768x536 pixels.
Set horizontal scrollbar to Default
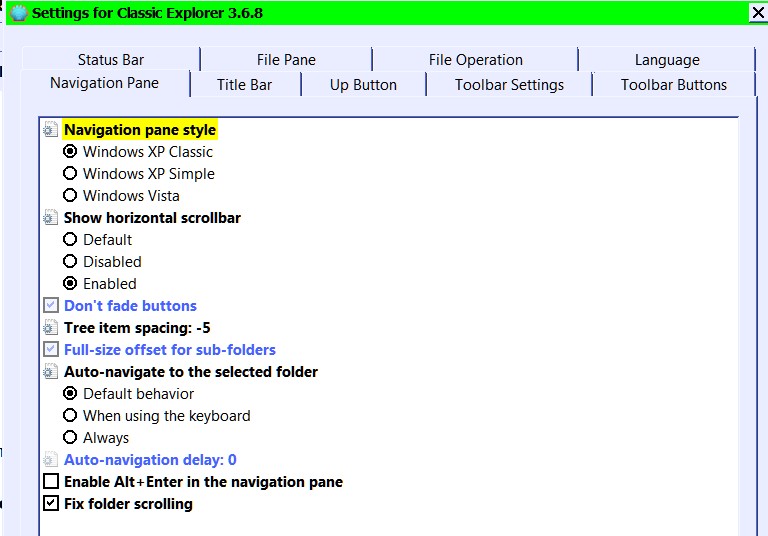tap(70, 240)
